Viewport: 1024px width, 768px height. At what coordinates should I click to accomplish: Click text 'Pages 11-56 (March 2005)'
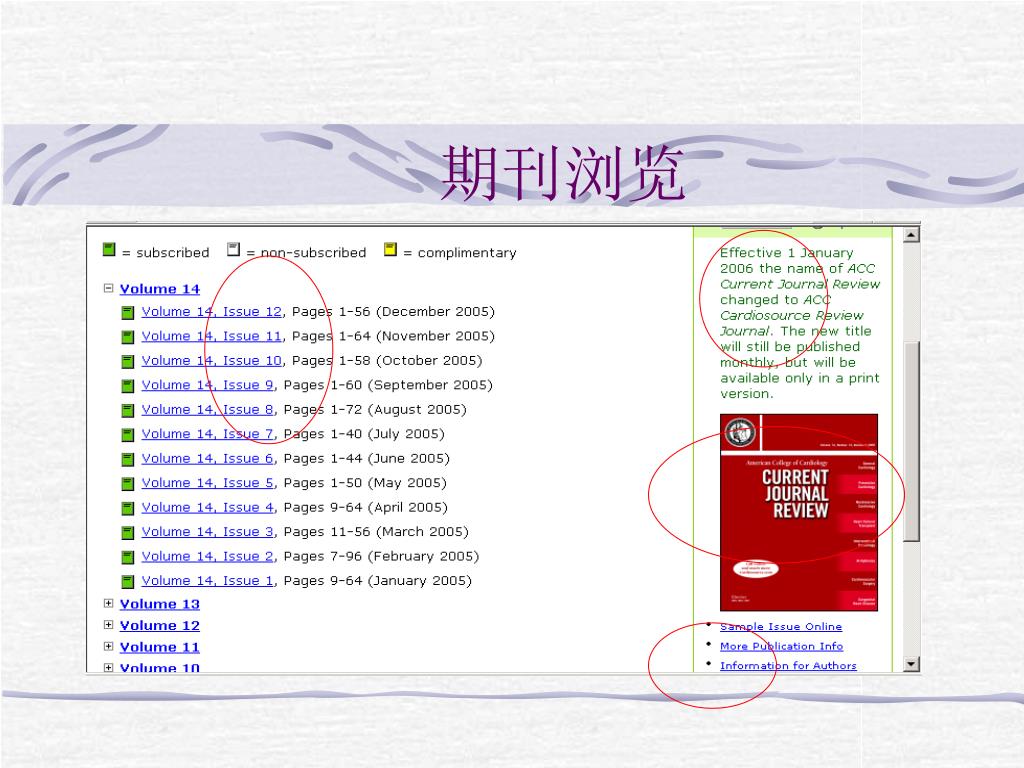tap(376, 532)
